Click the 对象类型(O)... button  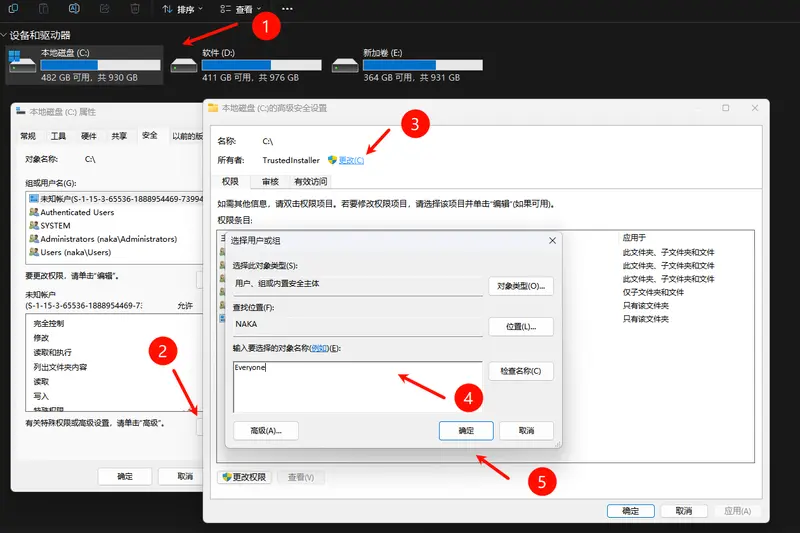[521, 286]
